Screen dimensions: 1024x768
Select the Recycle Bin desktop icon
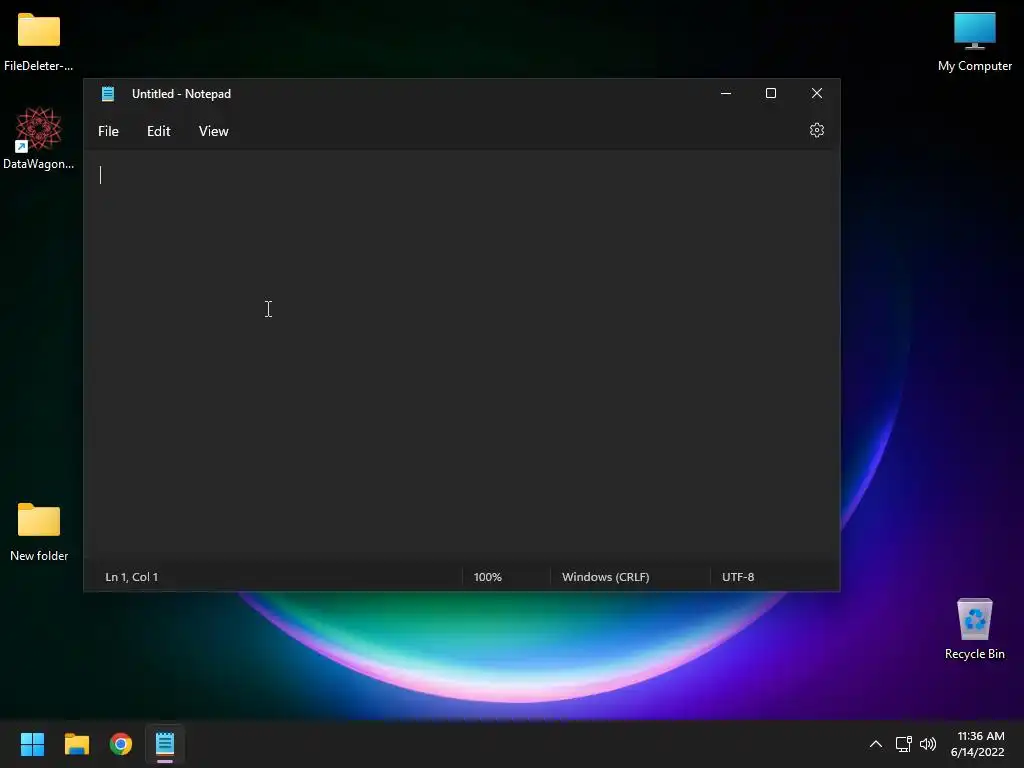974,628
